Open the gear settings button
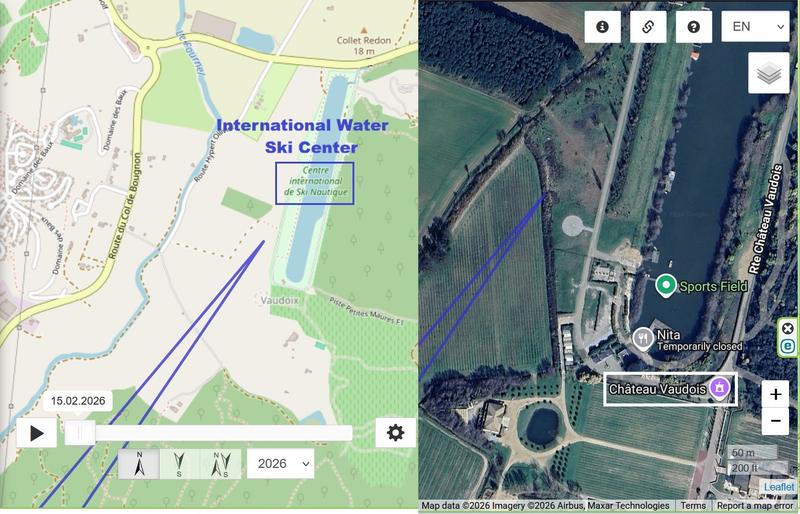Image resolution: width=800 pixels, height=514 pixels. [395, 433]
